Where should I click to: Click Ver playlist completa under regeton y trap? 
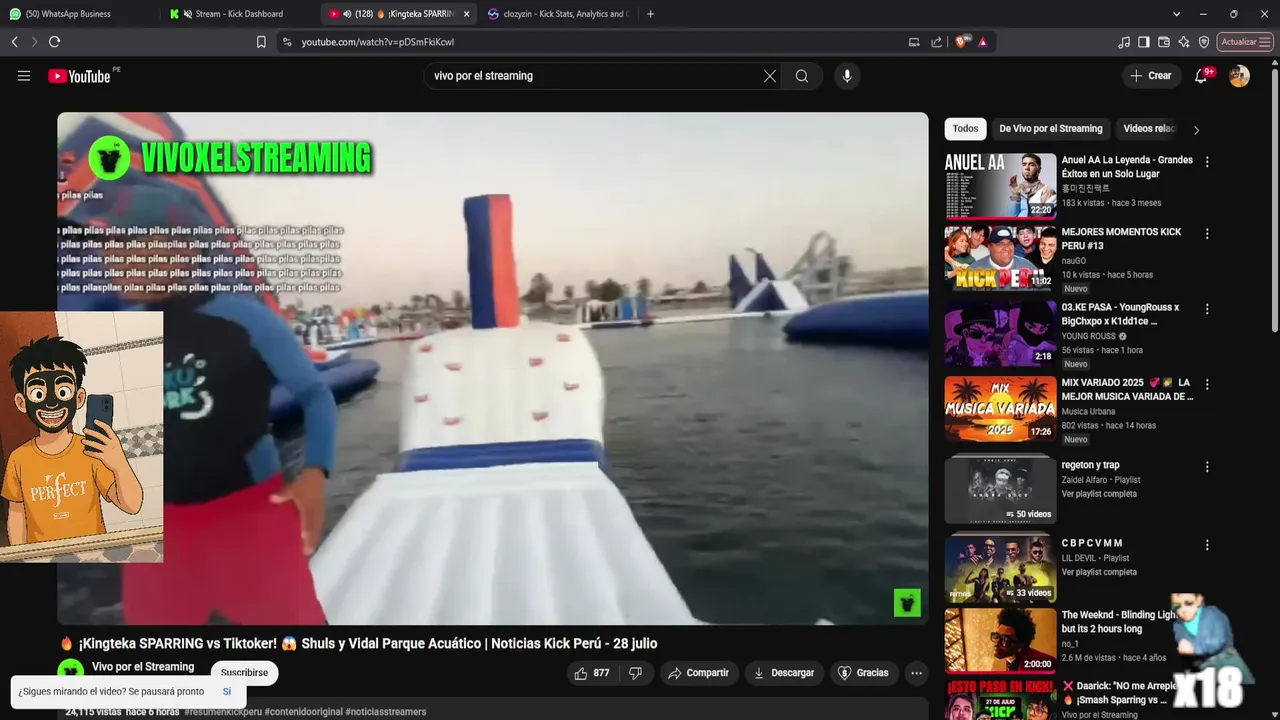pyautogui.click(x=1099, y=494)
